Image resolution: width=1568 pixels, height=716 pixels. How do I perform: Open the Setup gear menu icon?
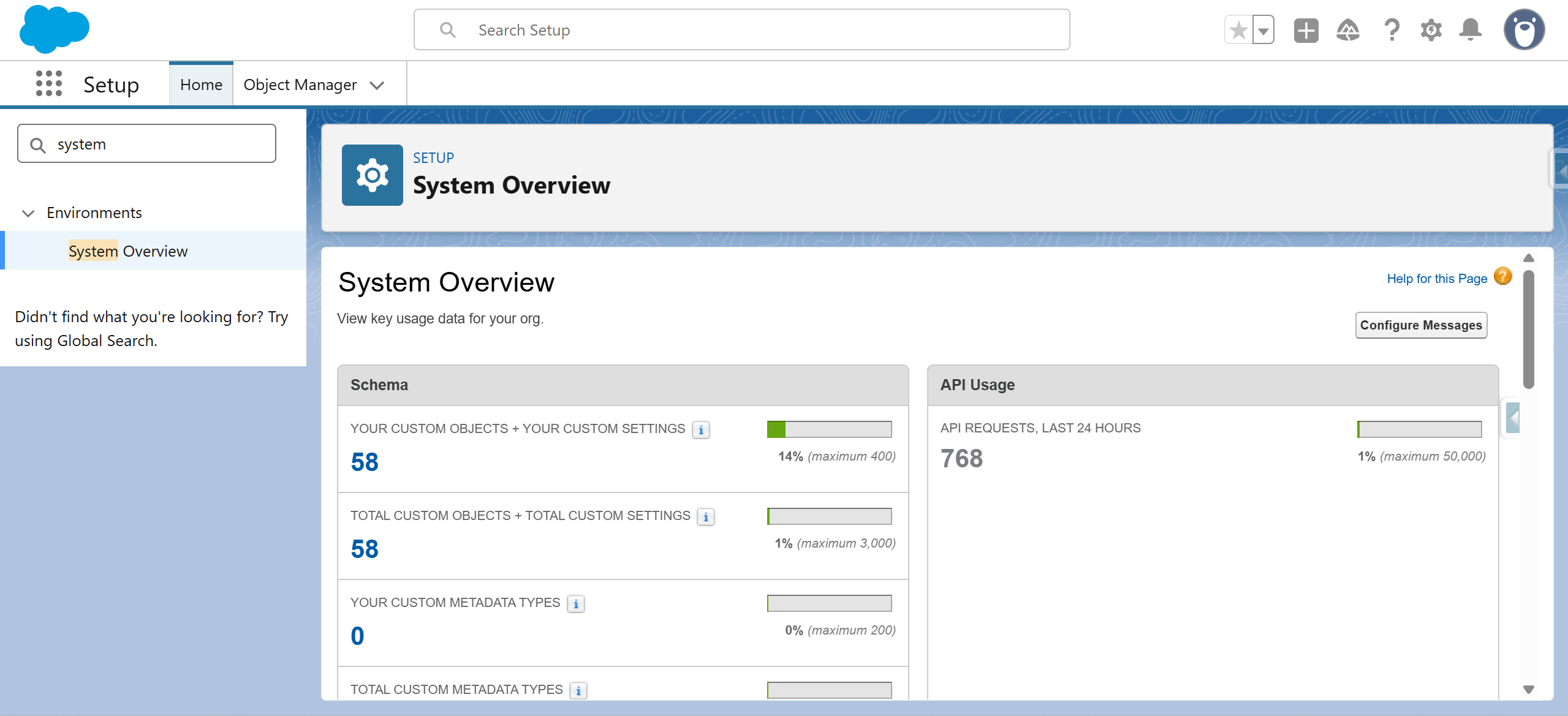(x=1431, y=30)
